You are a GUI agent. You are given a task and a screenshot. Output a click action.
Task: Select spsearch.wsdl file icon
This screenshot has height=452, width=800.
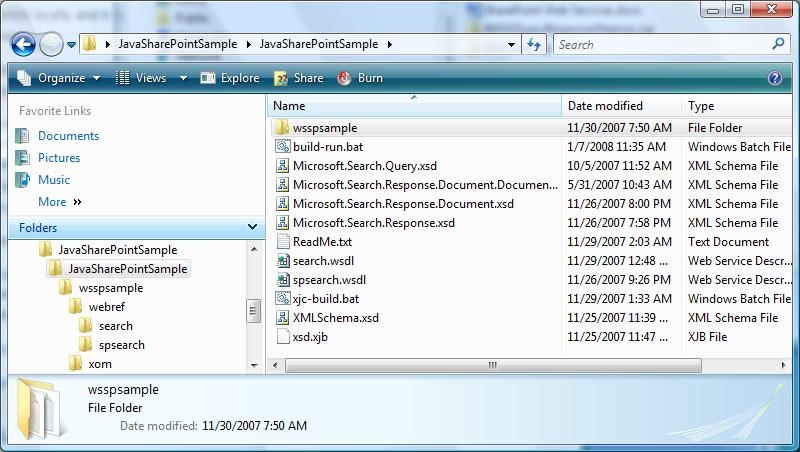282,280
